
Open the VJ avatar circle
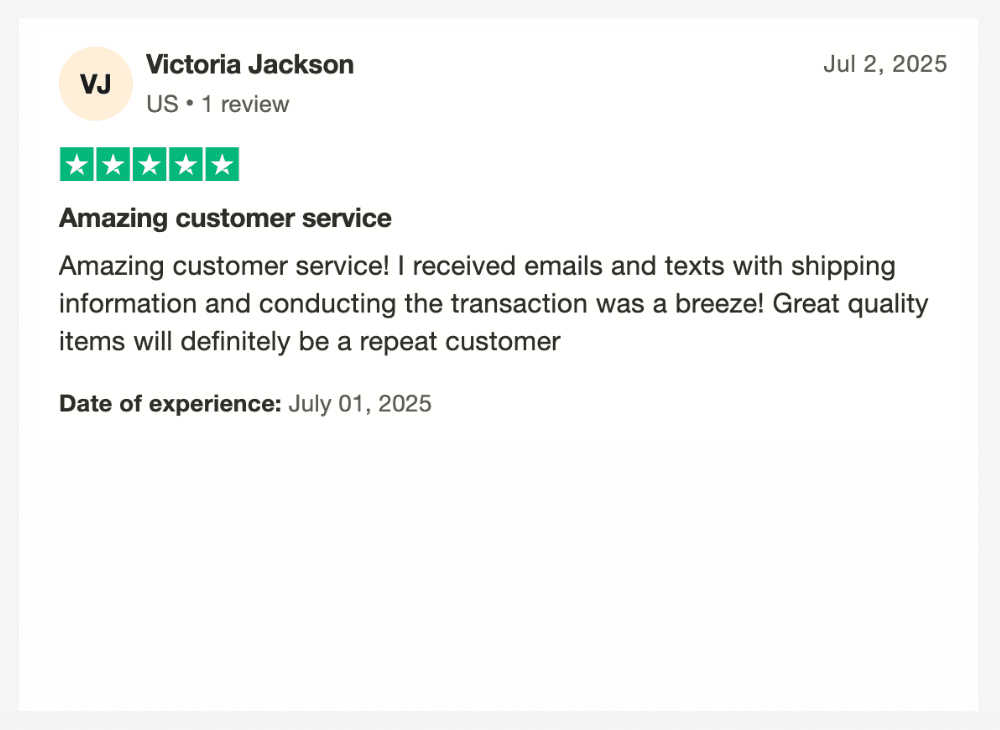coord(96,84)
